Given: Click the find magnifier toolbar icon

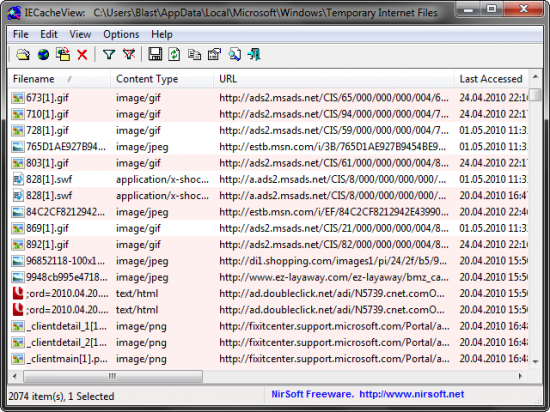Looking at the screenshot, I should click(234, 55).
